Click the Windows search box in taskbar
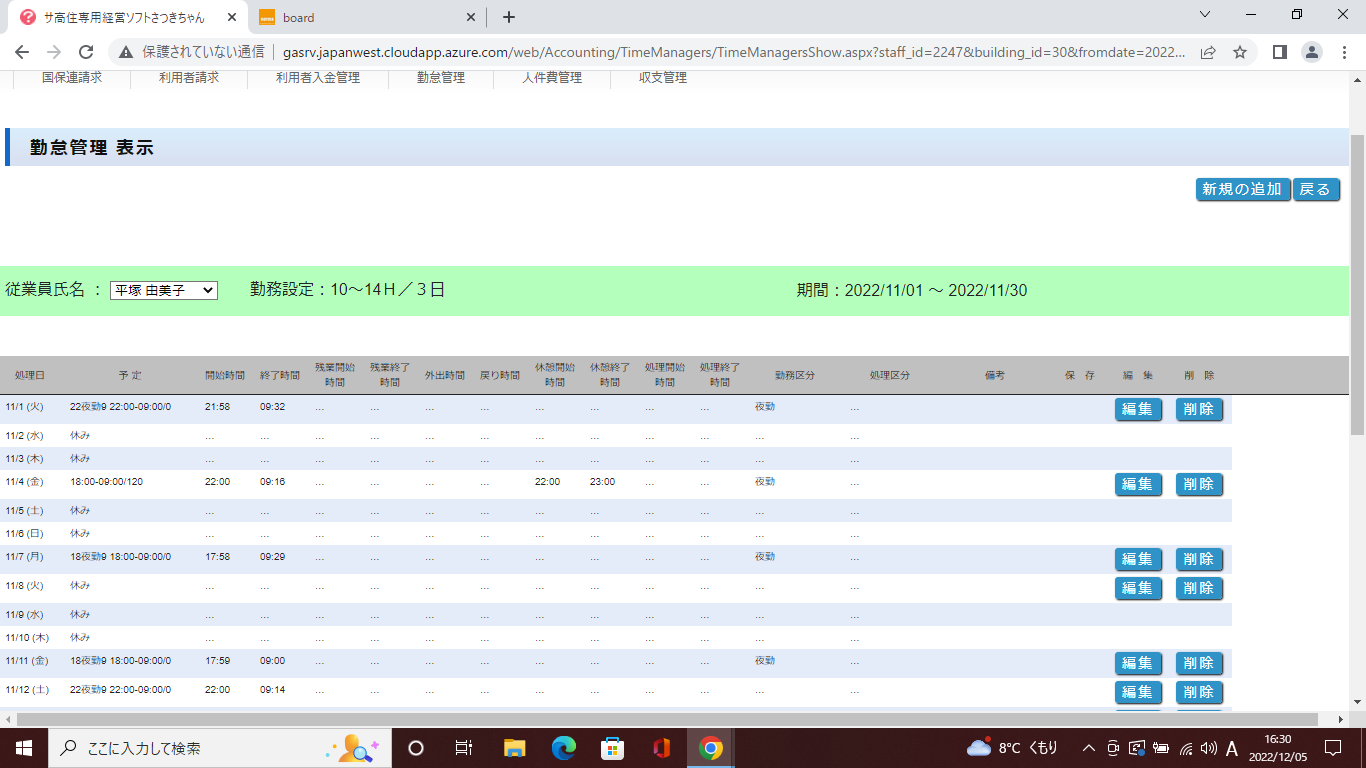Image resolution: width=1366 pixels, height=768 pixels. (190, 748)
